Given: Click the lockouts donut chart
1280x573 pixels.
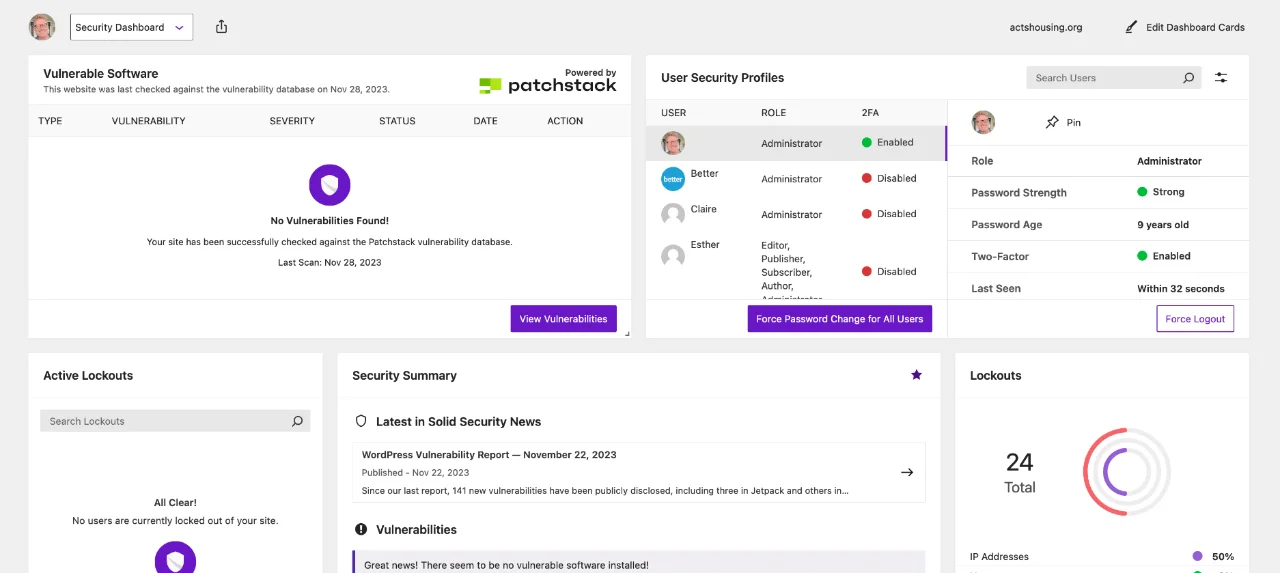Looking at the screenshot, I should 1129,472.
